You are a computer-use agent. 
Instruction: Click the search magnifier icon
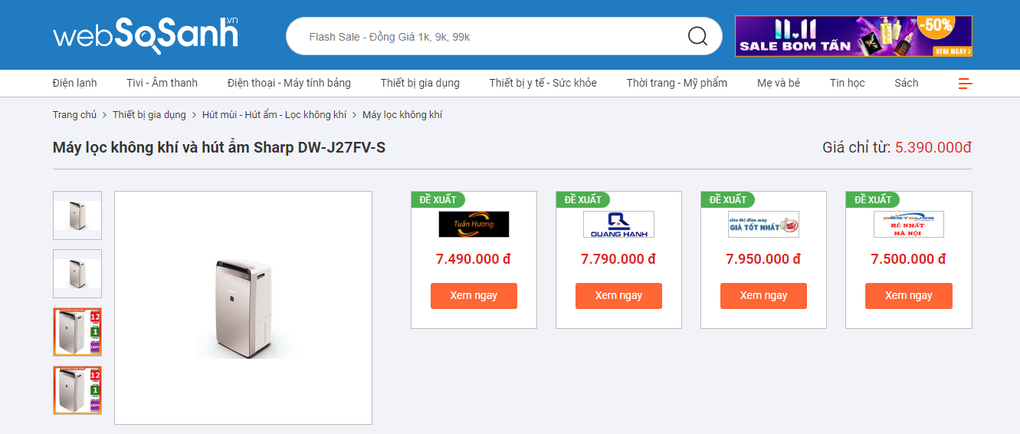[697, 36]
